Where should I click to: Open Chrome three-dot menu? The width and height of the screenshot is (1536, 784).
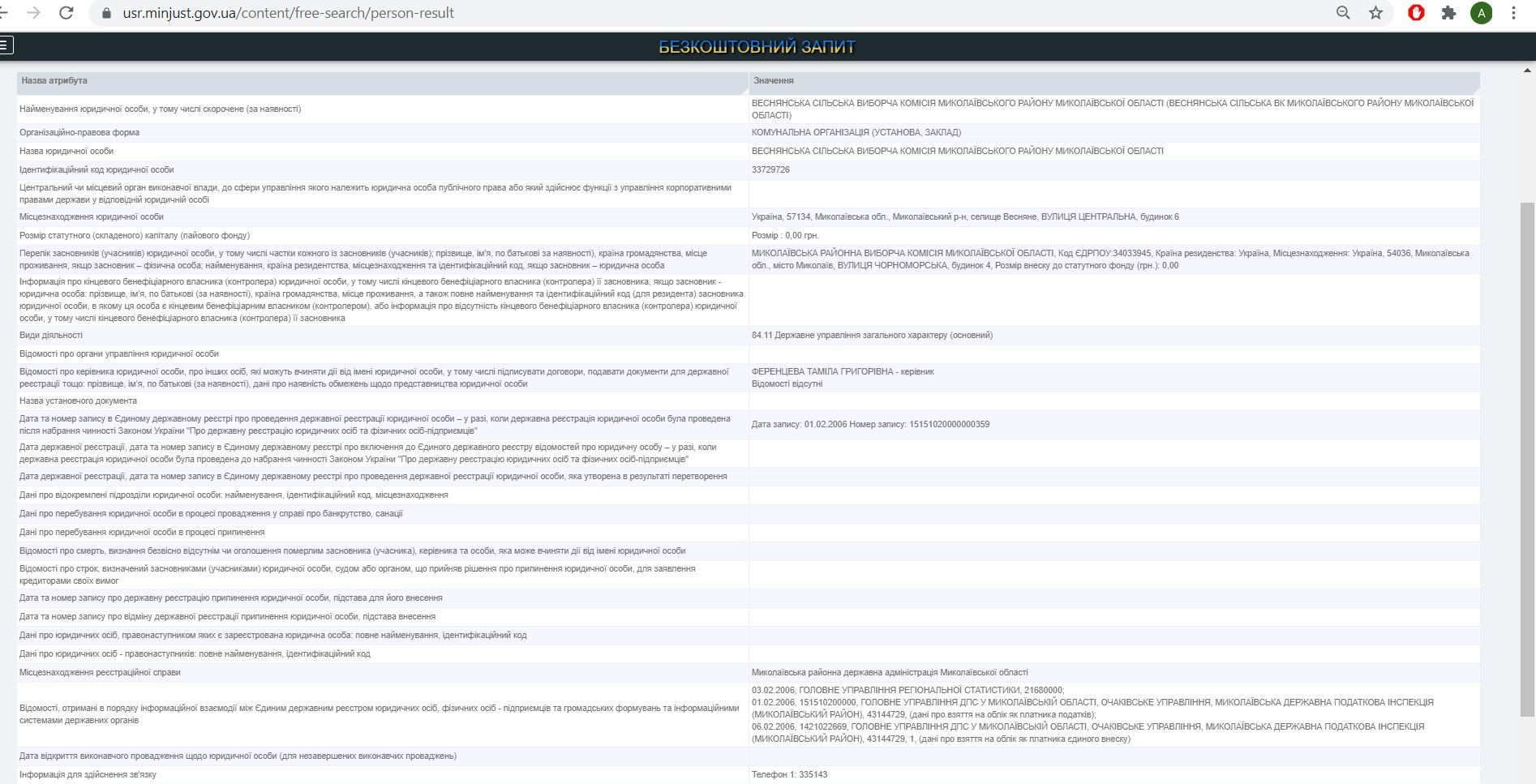click(1514, 13)
